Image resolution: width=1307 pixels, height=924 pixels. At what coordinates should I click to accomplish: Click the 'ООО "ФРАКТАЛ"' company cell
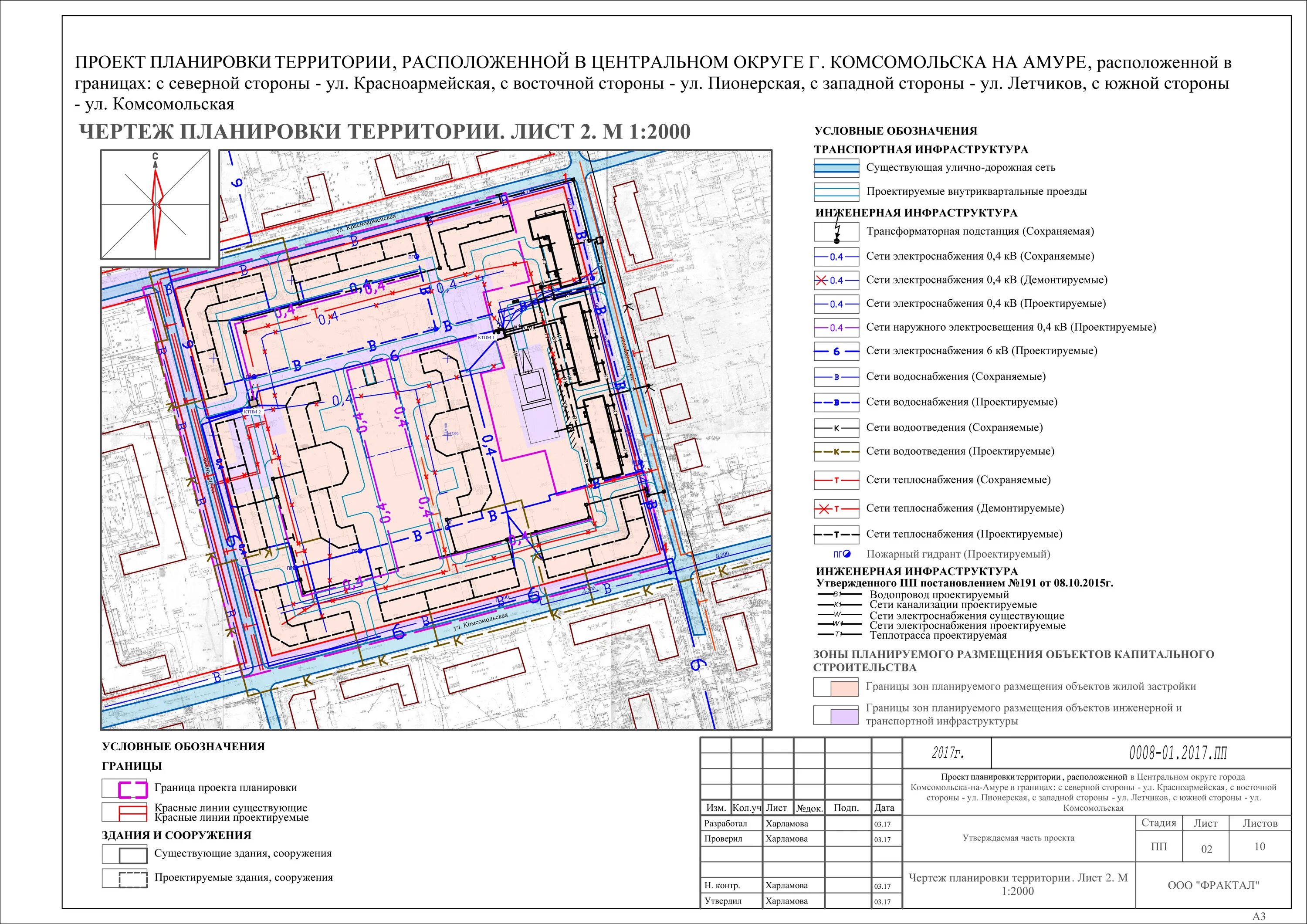1213,885
